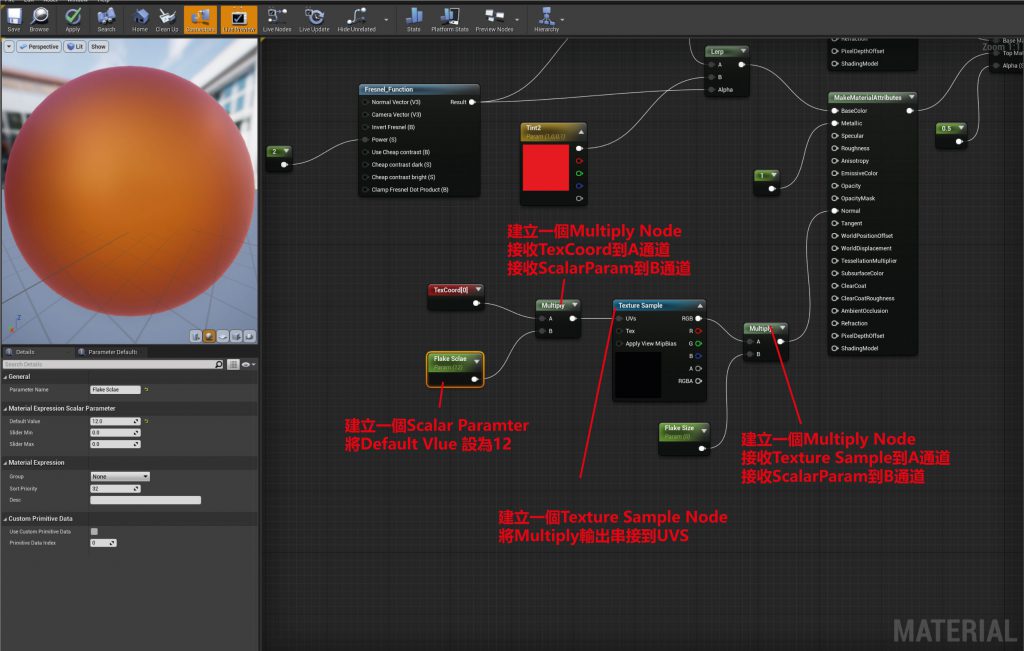Click the Home toolbar icon
This screenshot has height=651, width=1024.
[140, 18]
